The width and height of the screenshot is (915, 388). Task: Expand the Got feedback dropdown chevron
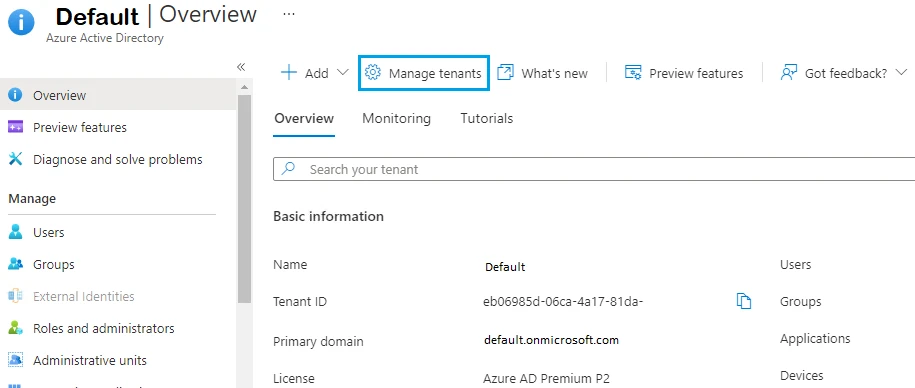902,73
